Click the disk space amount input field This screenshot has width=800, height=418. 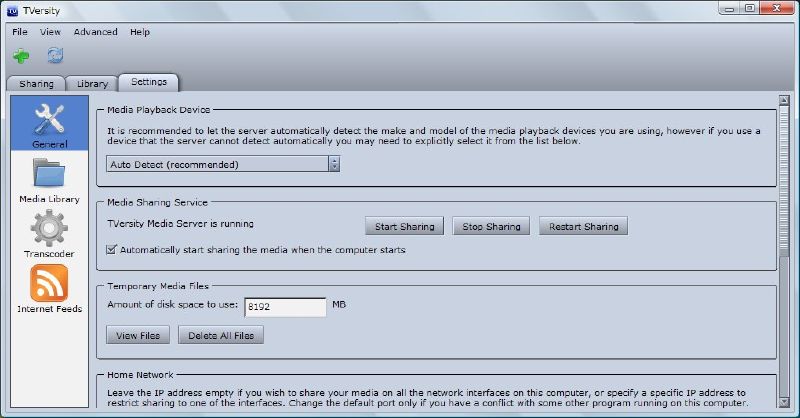[285, 307]
